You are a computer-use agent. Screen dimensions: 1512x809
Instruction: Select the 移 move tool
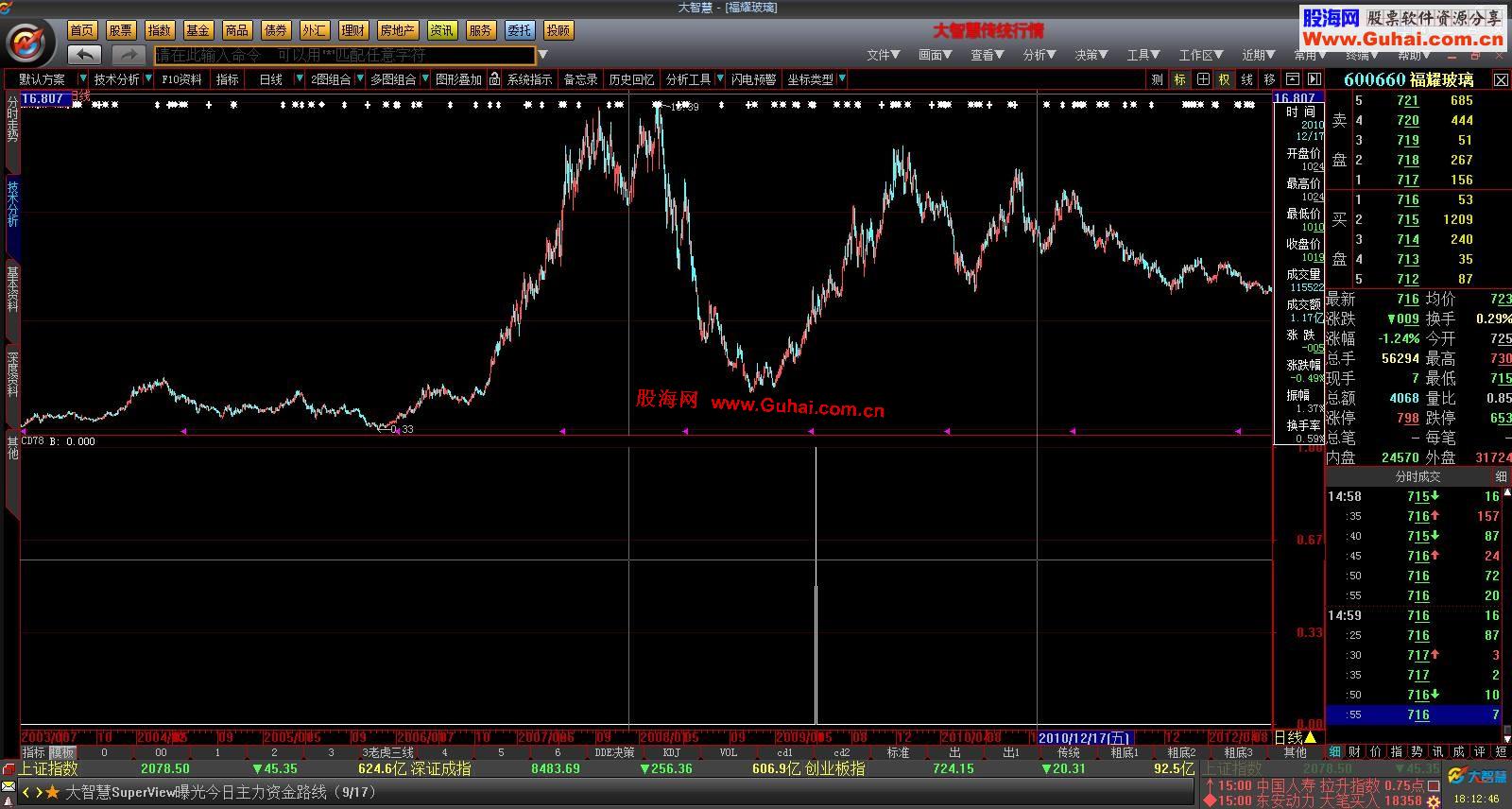1269,79
